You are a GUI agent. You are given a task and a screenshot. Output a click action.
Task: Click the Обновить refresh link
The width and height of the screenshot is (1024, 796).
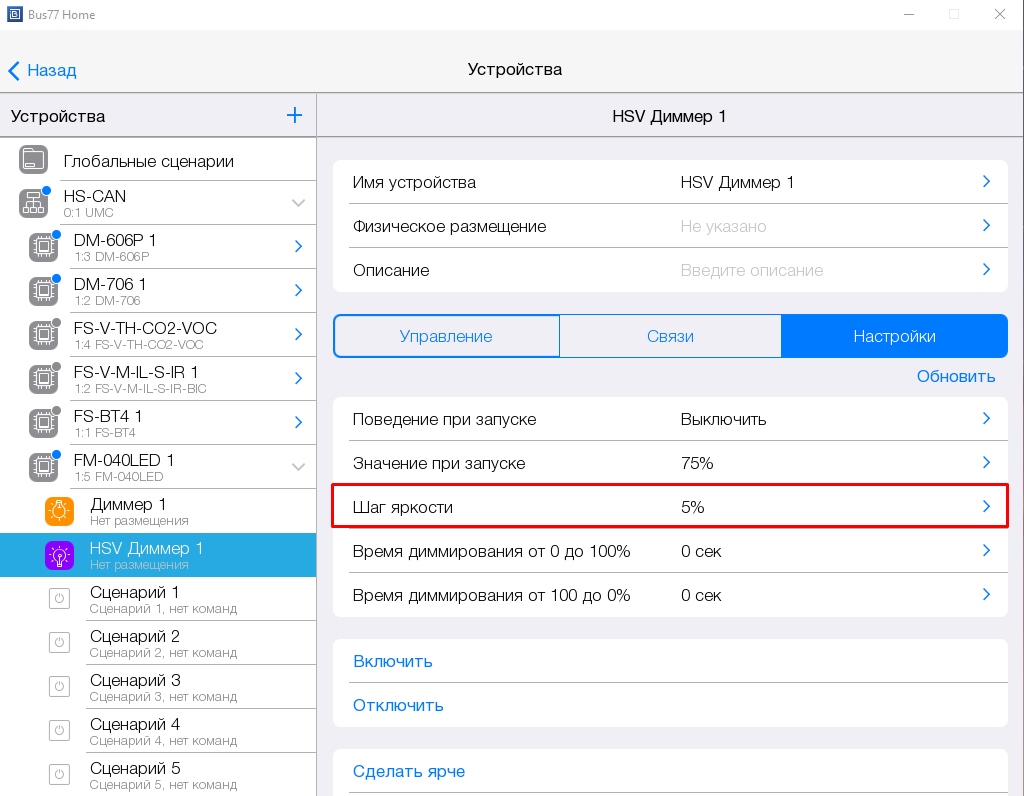(x=956, y=376)
